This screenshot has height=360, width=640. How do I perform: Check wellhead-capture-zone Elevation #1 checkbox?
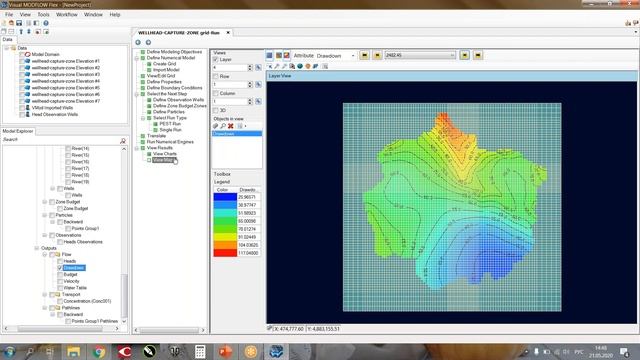pyautogui.click(x=22, y=61)
